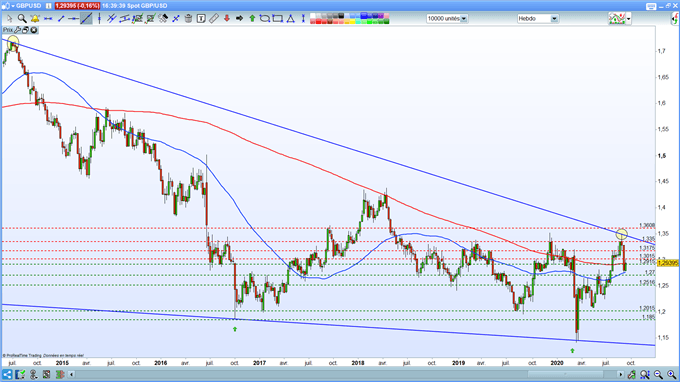Select the text annotation T tool
Image resolution: width=680 pixels, height=382 pixels.
201,19
